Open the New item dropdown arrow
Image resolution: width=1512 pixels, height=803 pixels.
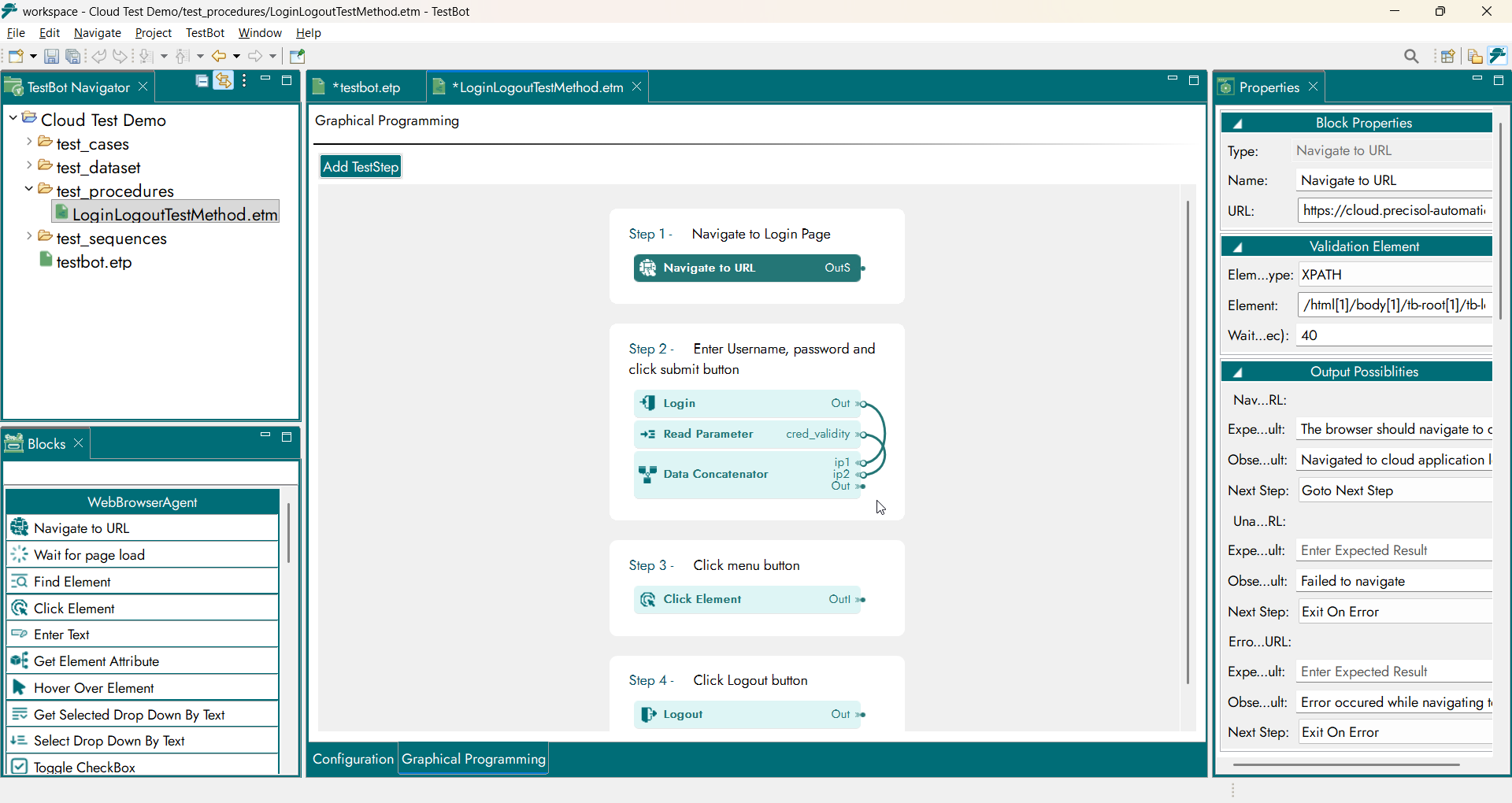(x=33, y=56)
